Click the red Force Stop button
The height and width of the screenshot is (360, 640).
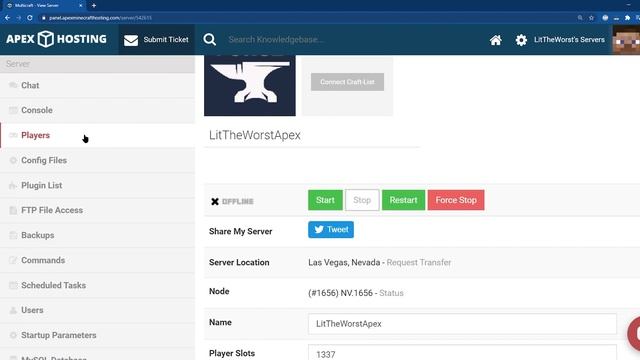456,200
